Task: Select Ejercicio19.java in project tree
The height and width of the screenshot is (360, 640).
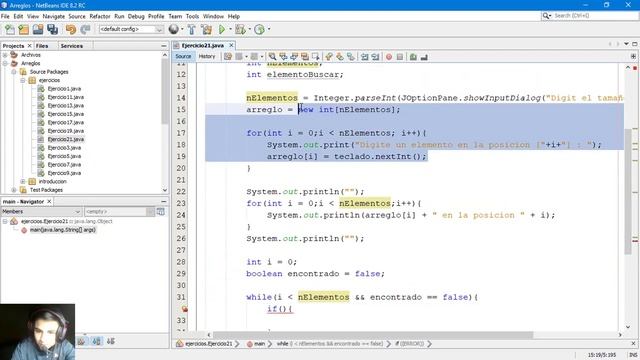Action: (65, 131)
